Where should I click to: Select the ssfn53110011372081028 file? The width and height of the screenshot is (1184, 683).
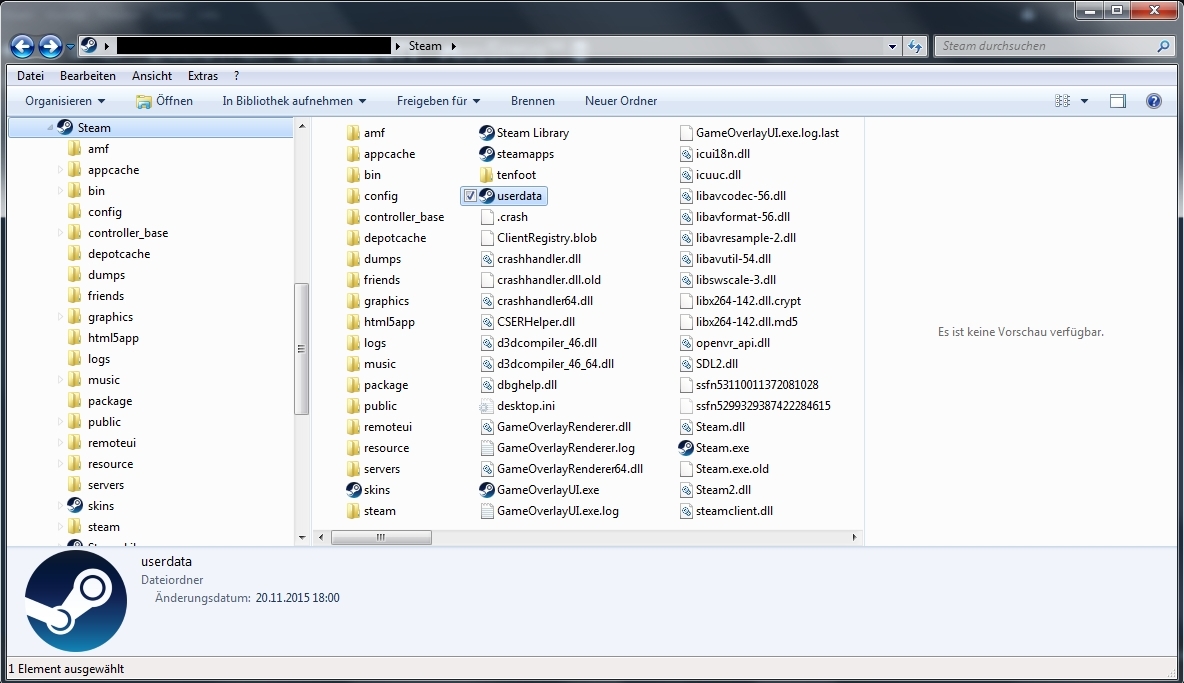point(757,385)
